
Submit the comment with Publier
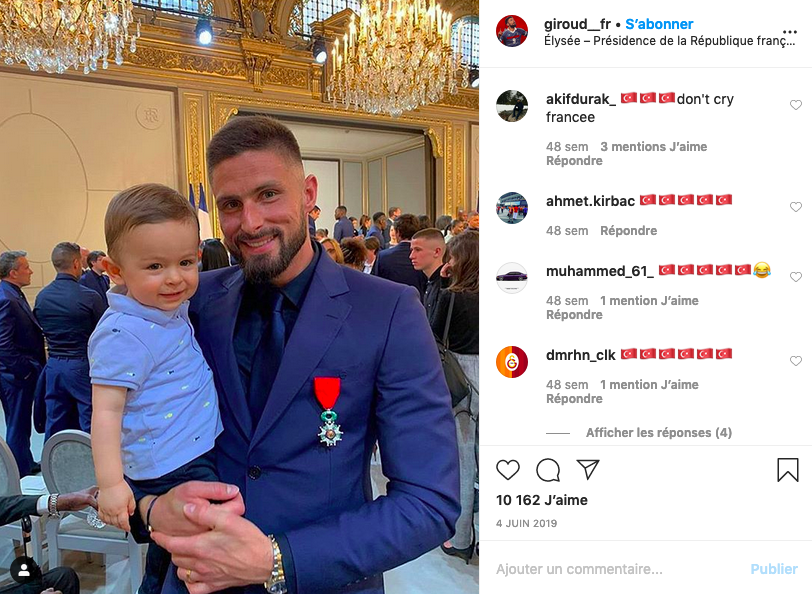[x=774, y=569]
